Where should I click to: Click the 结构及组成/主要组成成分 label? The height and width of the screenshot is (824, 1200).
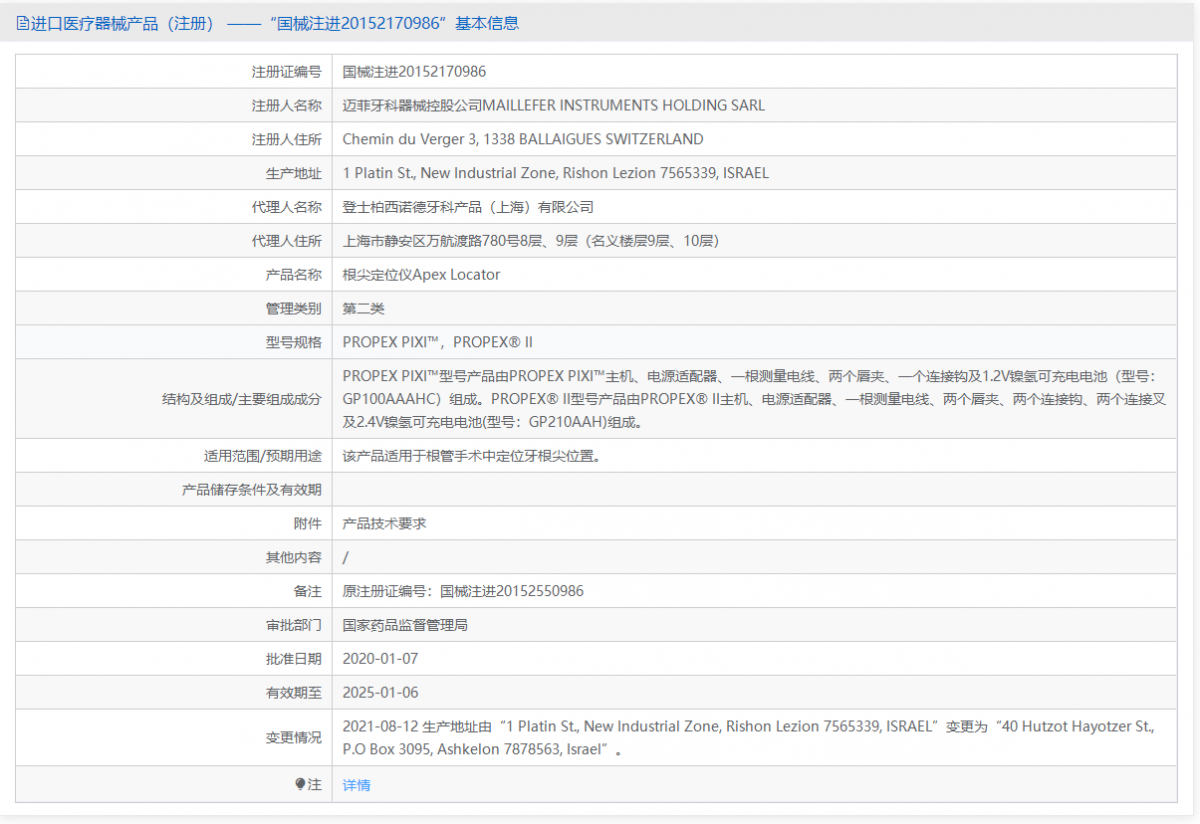242,399
